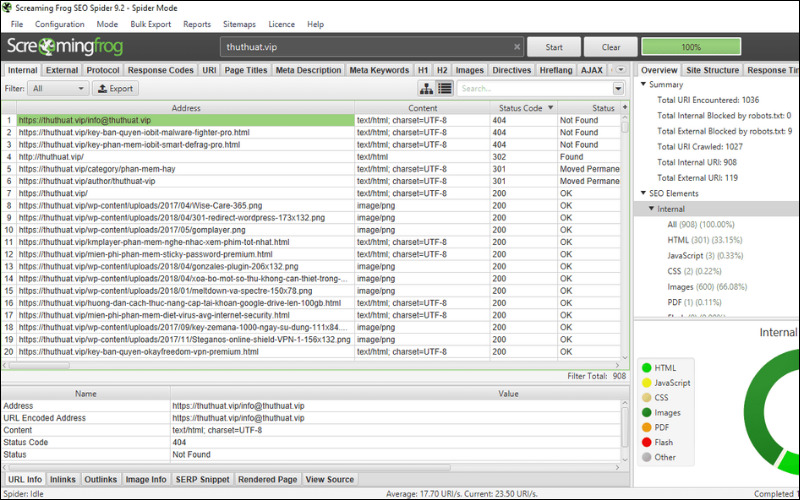The image size is (800, 500).
Task: Click the Search input box
Action: point(535,88)
